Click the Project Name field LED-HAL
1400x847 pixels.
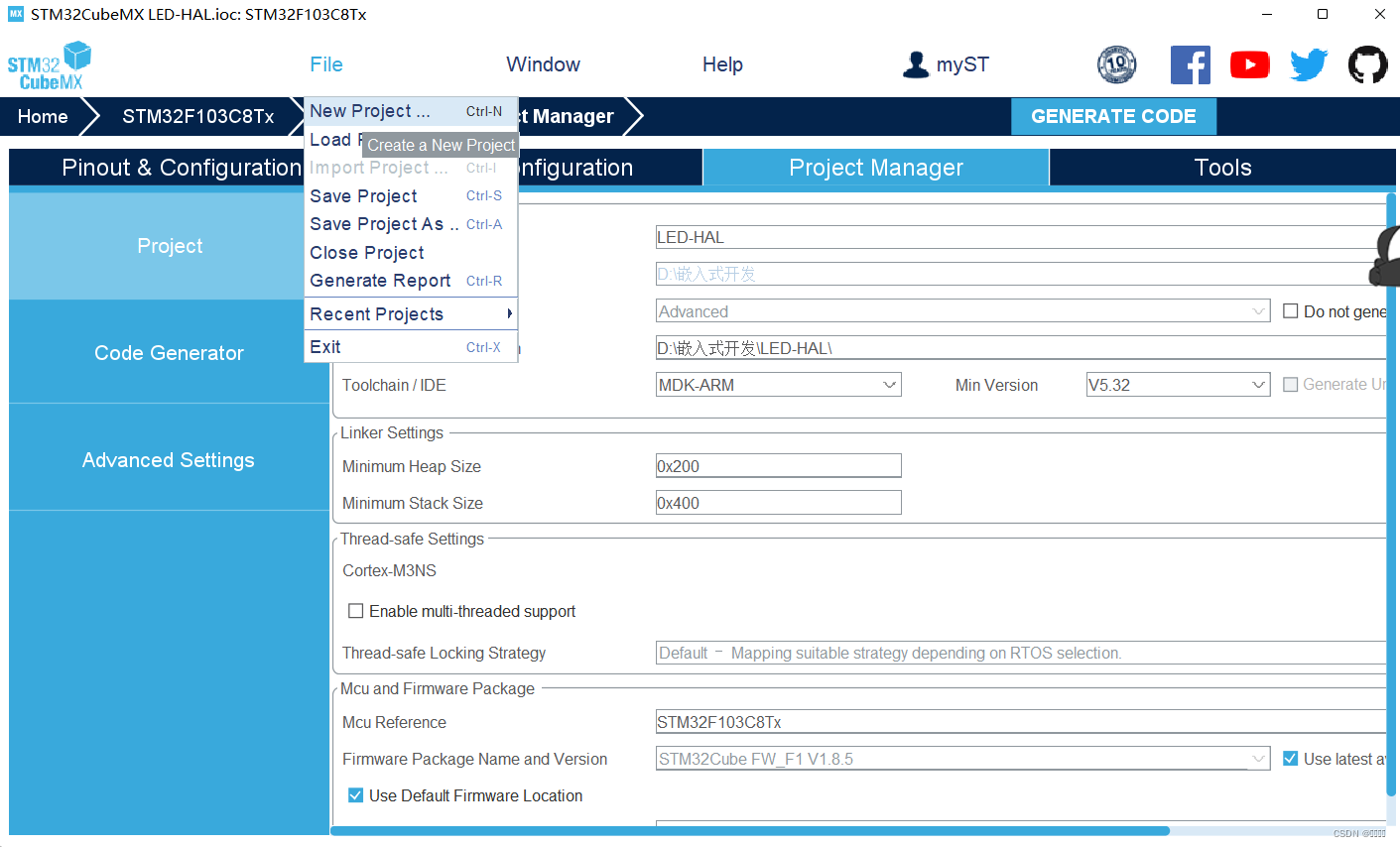click(x=1020, y=237)
